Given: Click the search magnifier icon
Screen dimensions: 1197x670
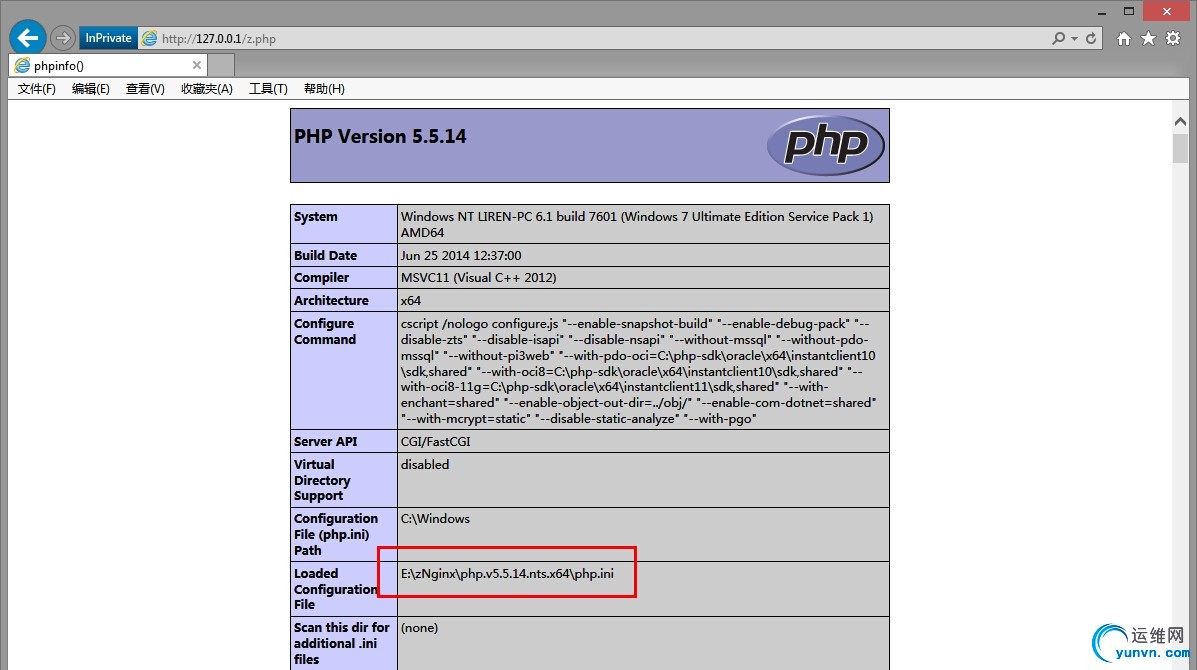Looking at the screenshot, I should pyautogui.click(x=1058, y=38).
